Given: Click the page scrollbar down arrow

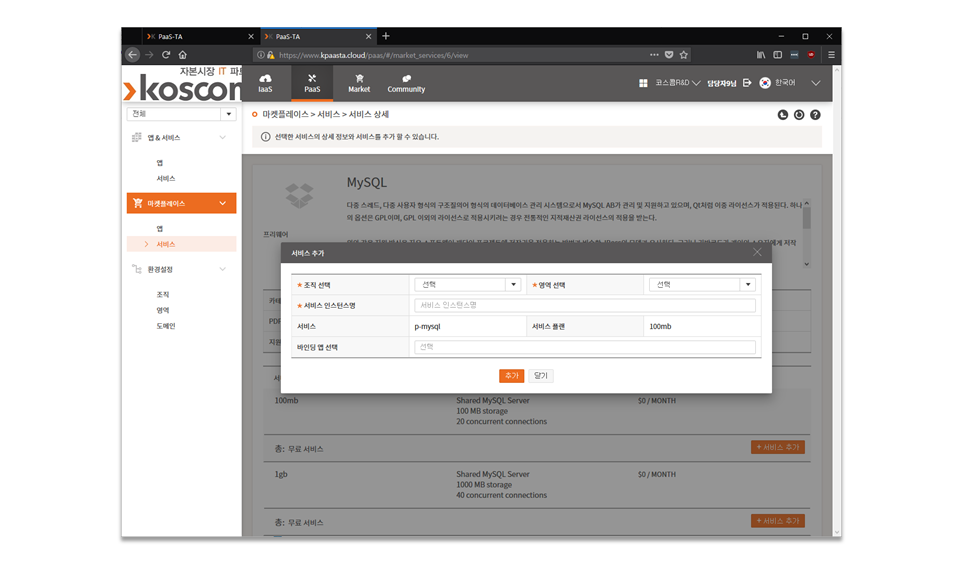Looking at the screenshot, I should tap(837, 532).
